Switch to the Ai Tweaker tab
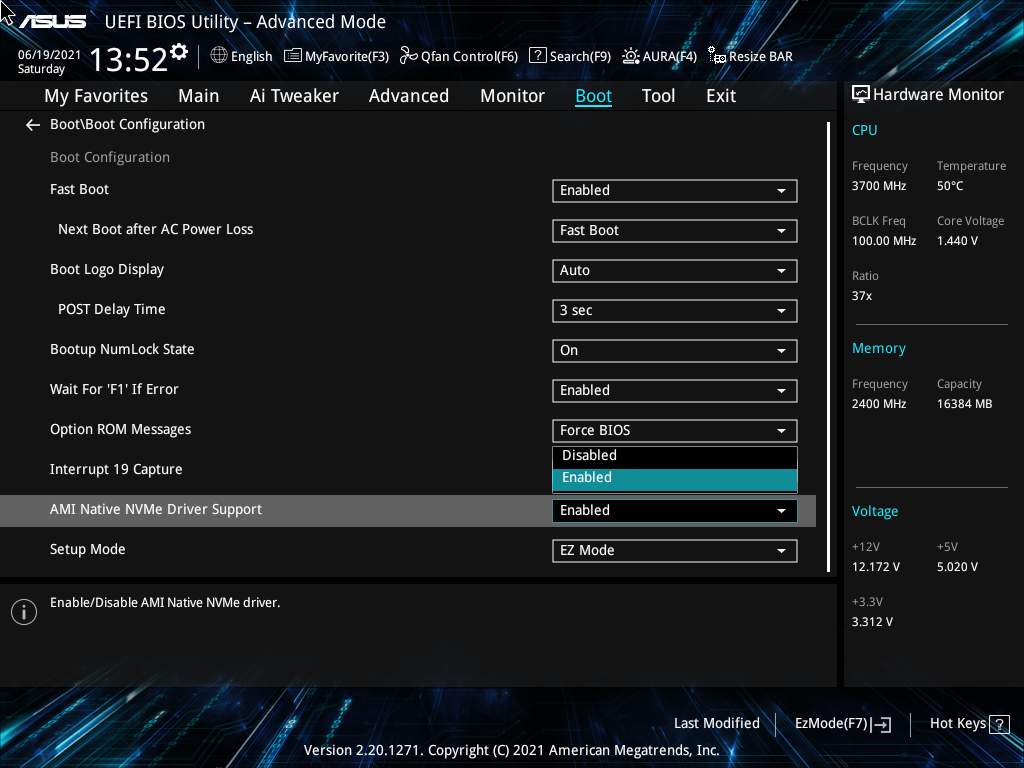Image resolution: width=1024 pixels, height=768 pixels. (294, 95)
